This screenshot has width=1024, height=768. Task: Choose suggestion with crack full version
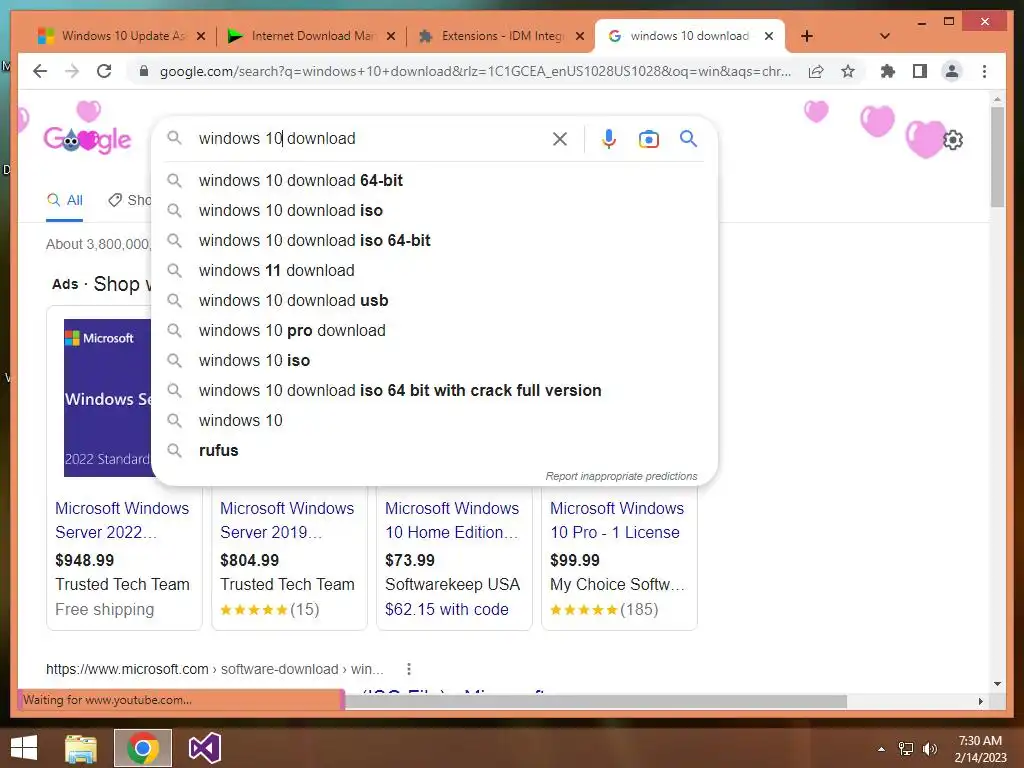pyautogui.click(x=434, y=391)
